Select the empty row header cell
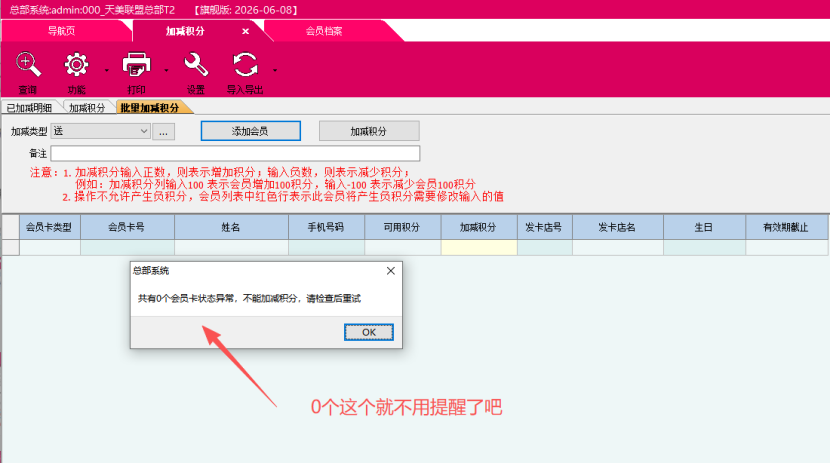The height and width of the screenshot is (463, 830). tap(11, 247)
